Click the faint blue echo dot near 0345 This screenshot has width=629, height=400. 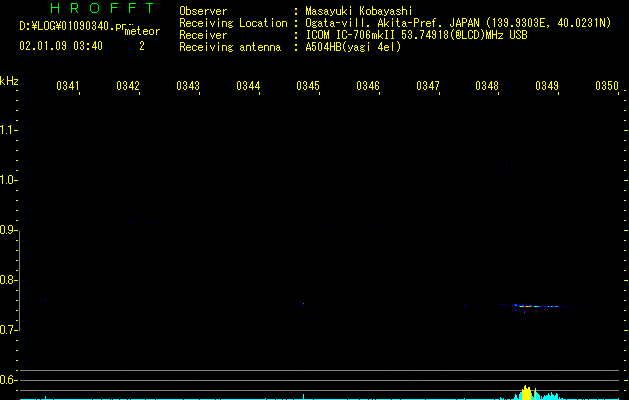[303, 304]
